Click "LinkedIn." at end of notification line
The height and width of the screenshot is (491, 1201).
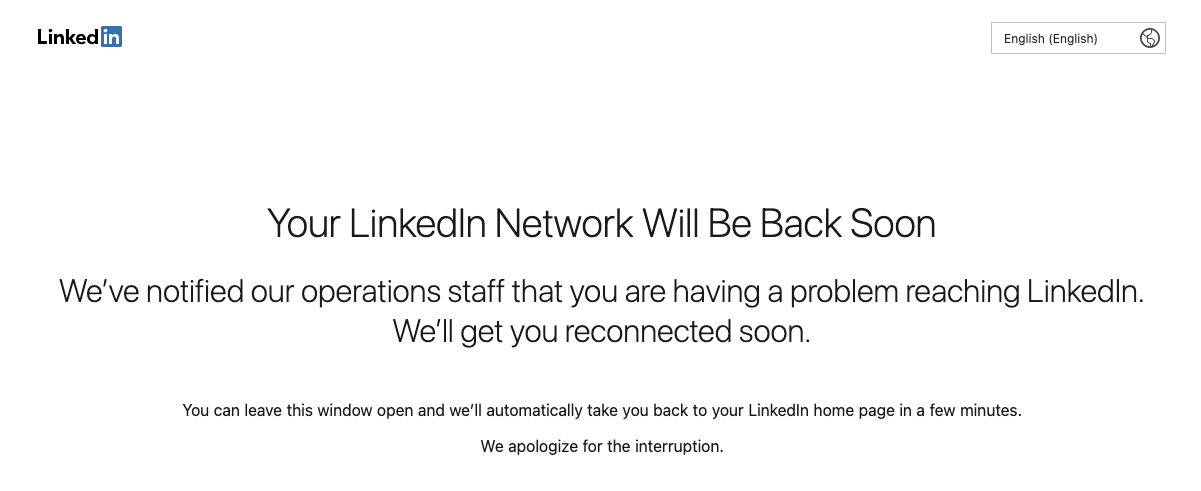[x=1085, y=291]
